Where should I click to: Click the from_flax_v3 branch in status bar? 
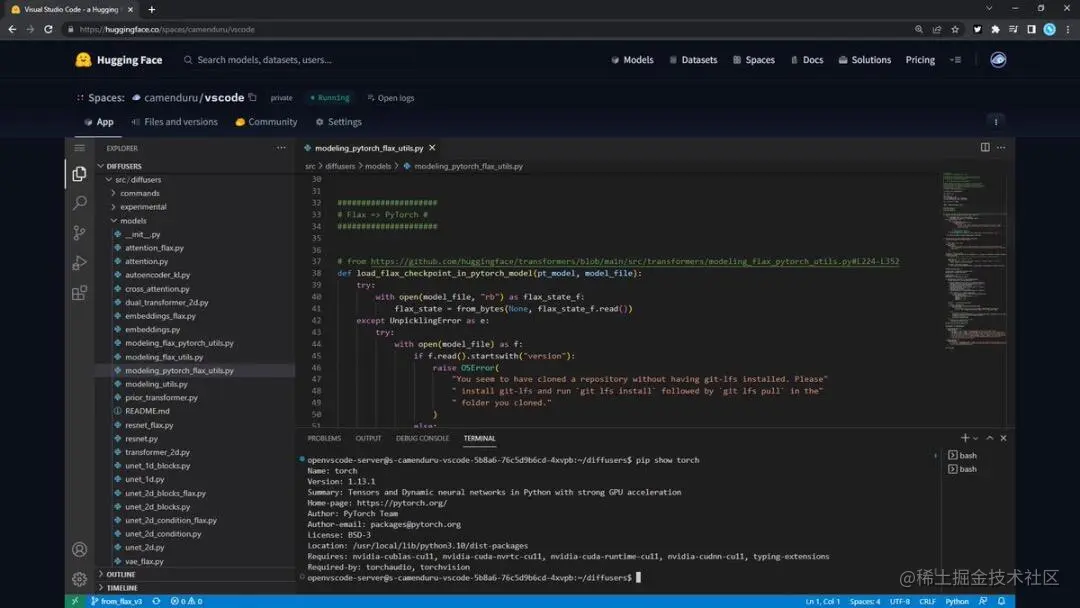[x=116, y=601]
